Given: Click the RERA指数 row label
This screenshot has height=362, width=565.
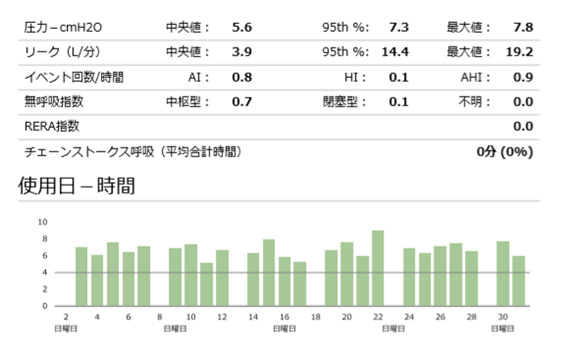Looking at the screenshot, I should pos(52,126).
